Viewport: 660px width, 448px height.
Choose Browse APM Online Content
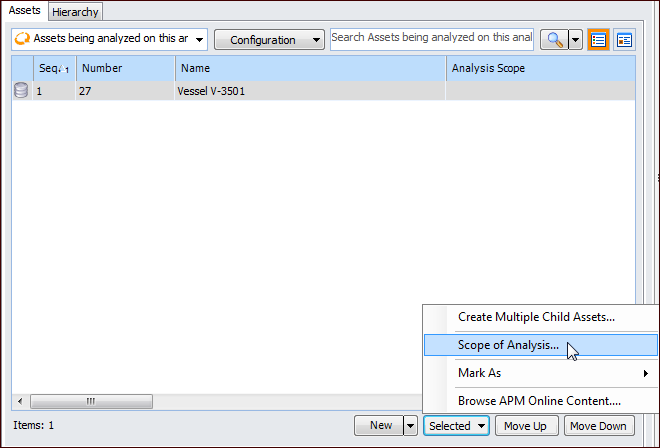(540, 401)
